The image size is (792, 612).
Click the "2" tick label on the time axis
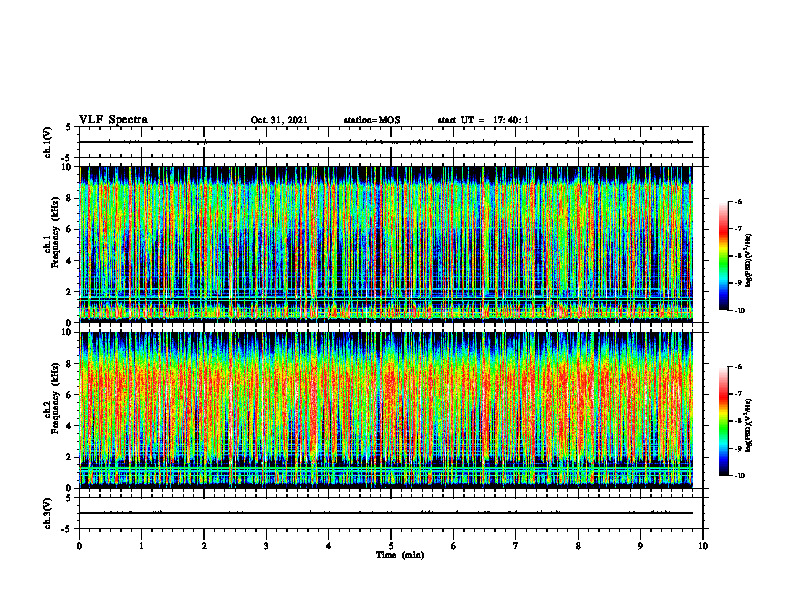(x=204, y=546)
